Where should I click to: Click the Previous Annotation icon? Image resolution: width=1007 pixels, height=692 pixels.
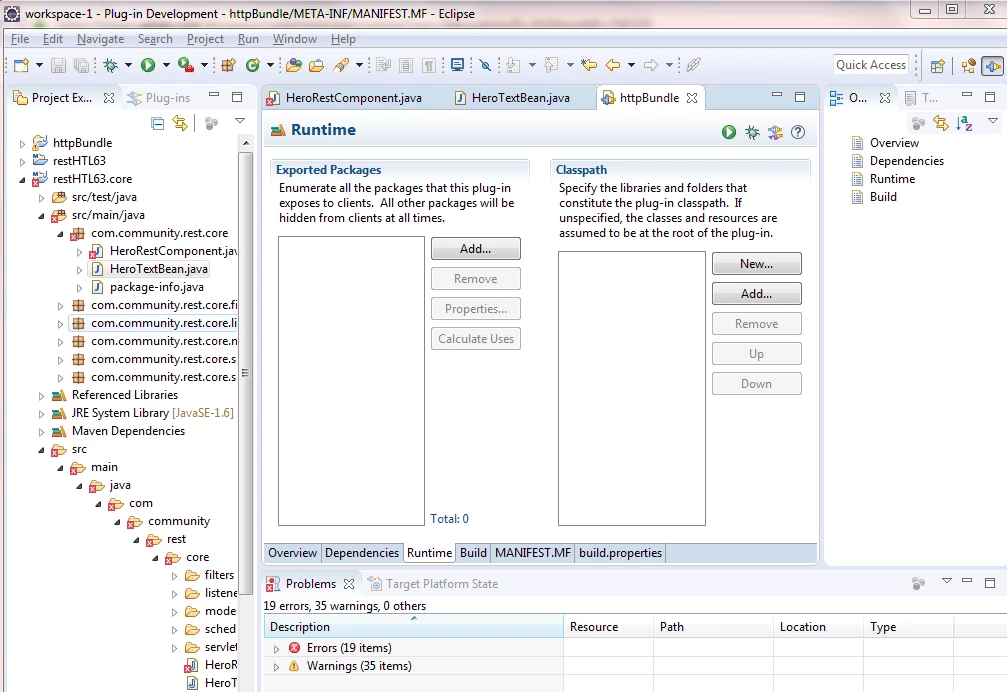coord(550,65)
